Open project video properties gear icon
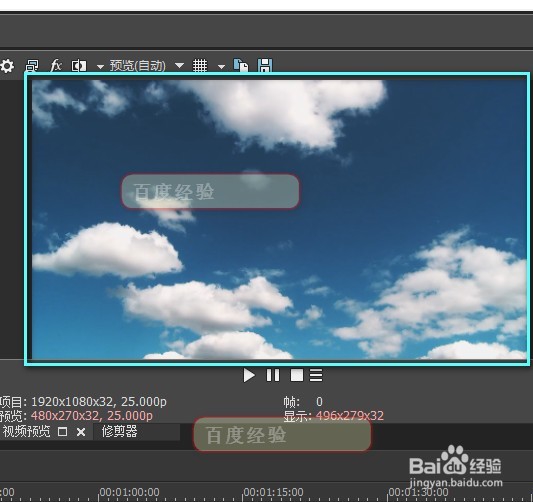Viewport: 533px width, 502px height. point(7,66)
